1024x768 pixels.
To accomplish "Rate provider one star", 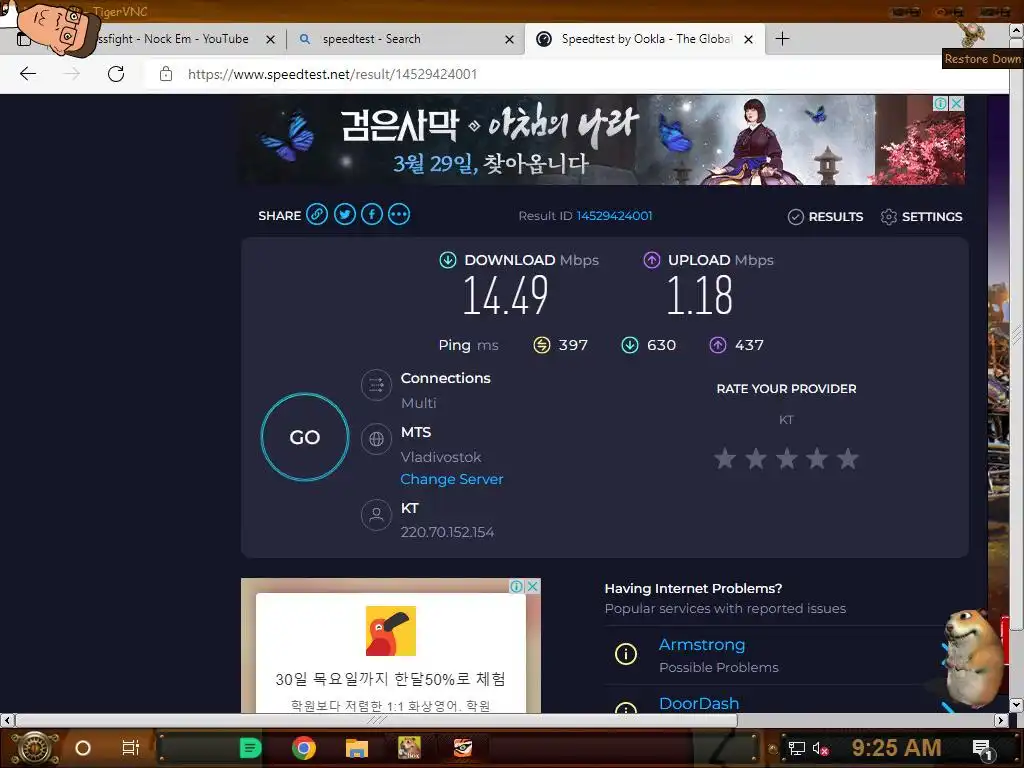I will click(725, 458).
